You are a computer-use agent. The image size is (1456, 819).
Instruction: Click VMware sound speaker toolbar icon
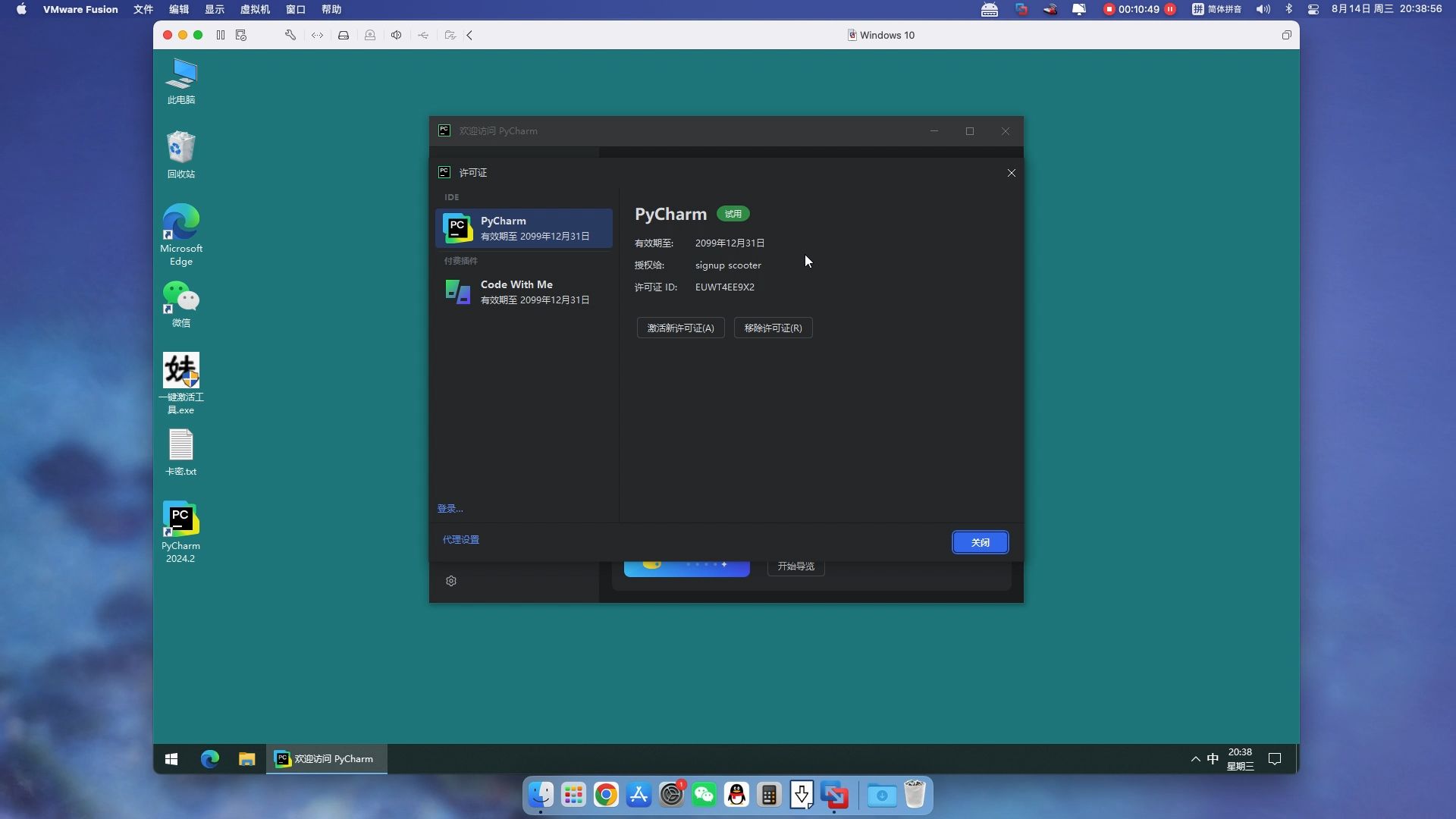(396, 35)
